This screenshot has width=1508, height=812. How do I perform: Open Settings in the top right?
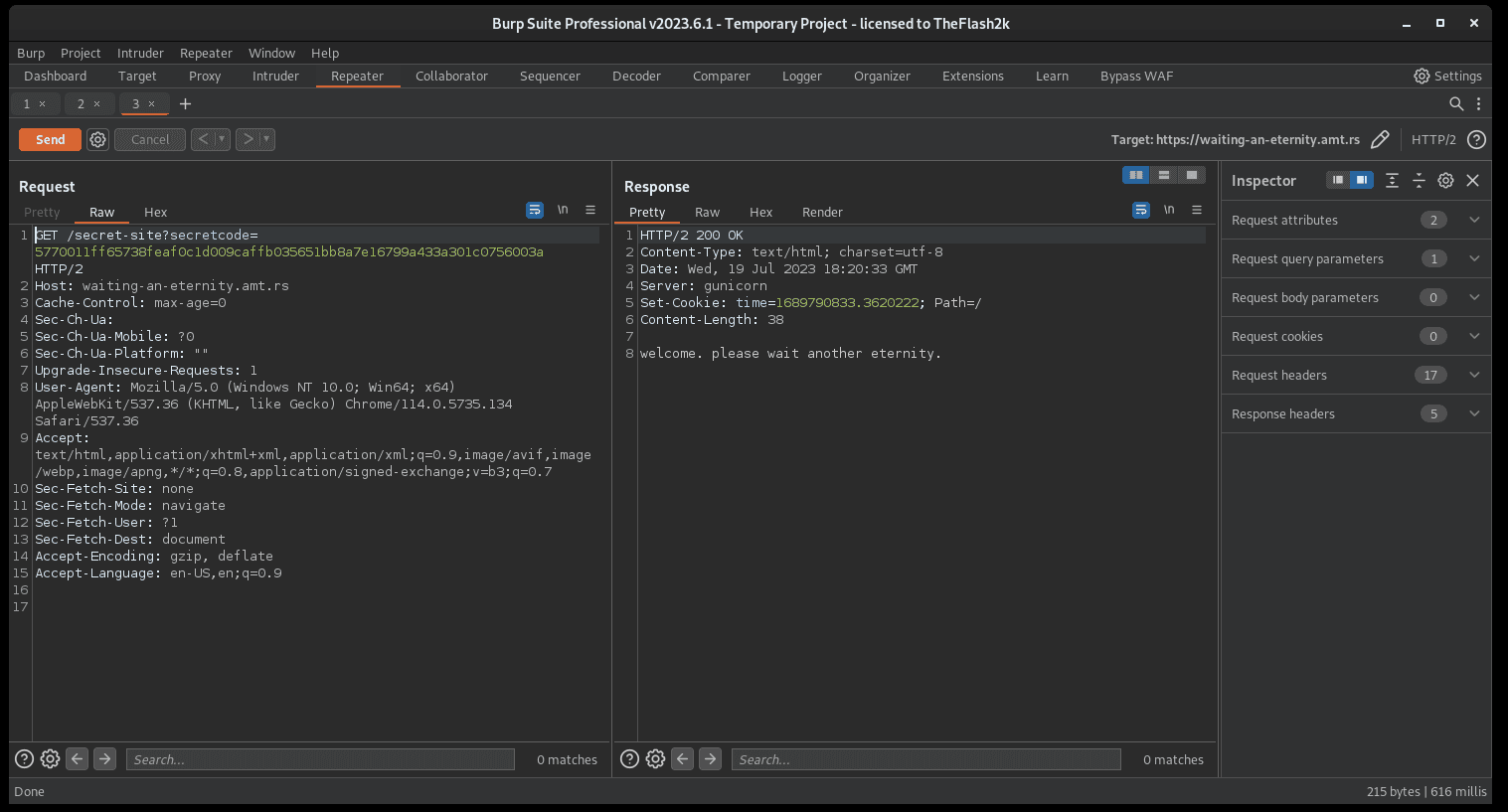[x=1447, y=76]
